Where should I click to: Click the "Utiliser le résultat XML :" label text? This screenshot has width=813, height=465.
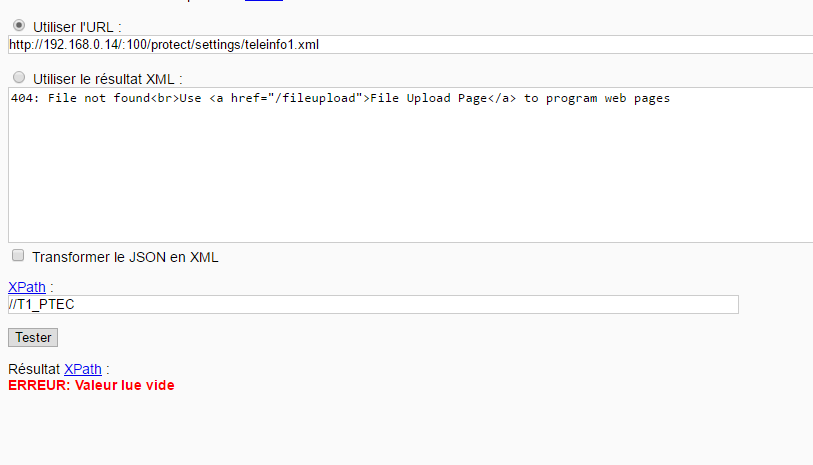pyautogui.click(x=108, y=79)
